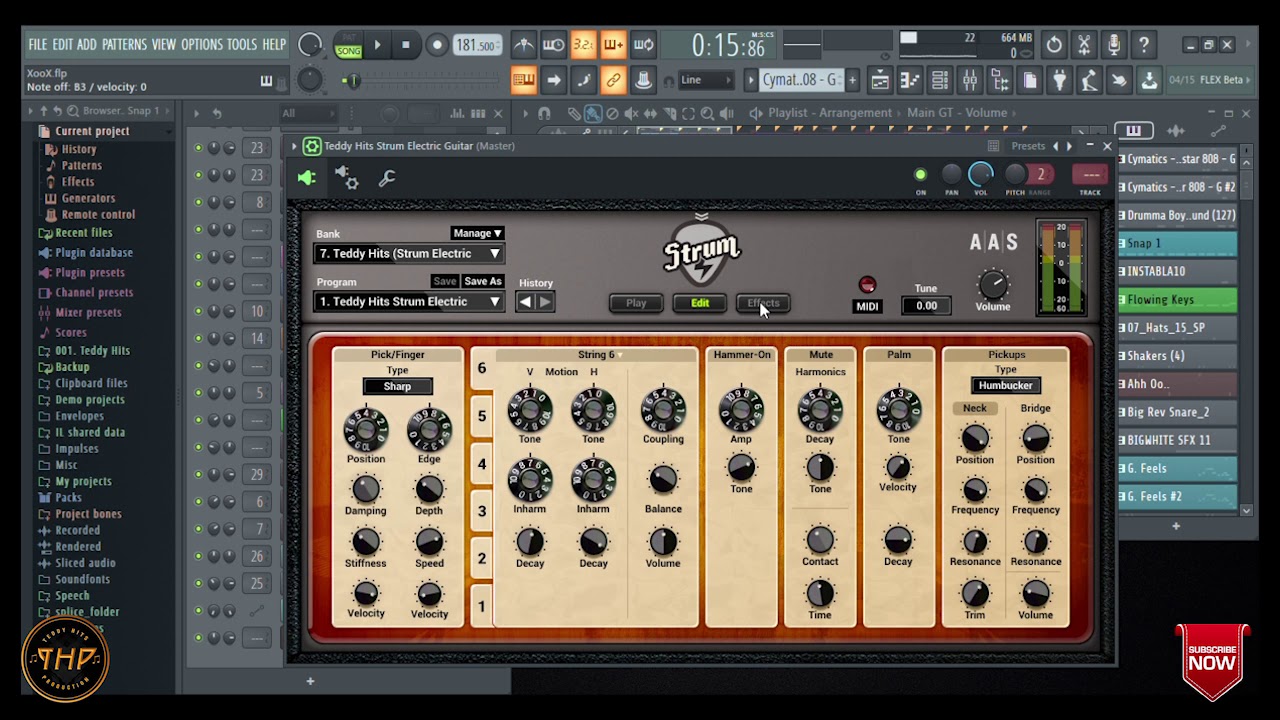Toggle the Bridge pickup button
Image resolution: width=1280 pixels, height=720 pixels.
(1035, 408)
